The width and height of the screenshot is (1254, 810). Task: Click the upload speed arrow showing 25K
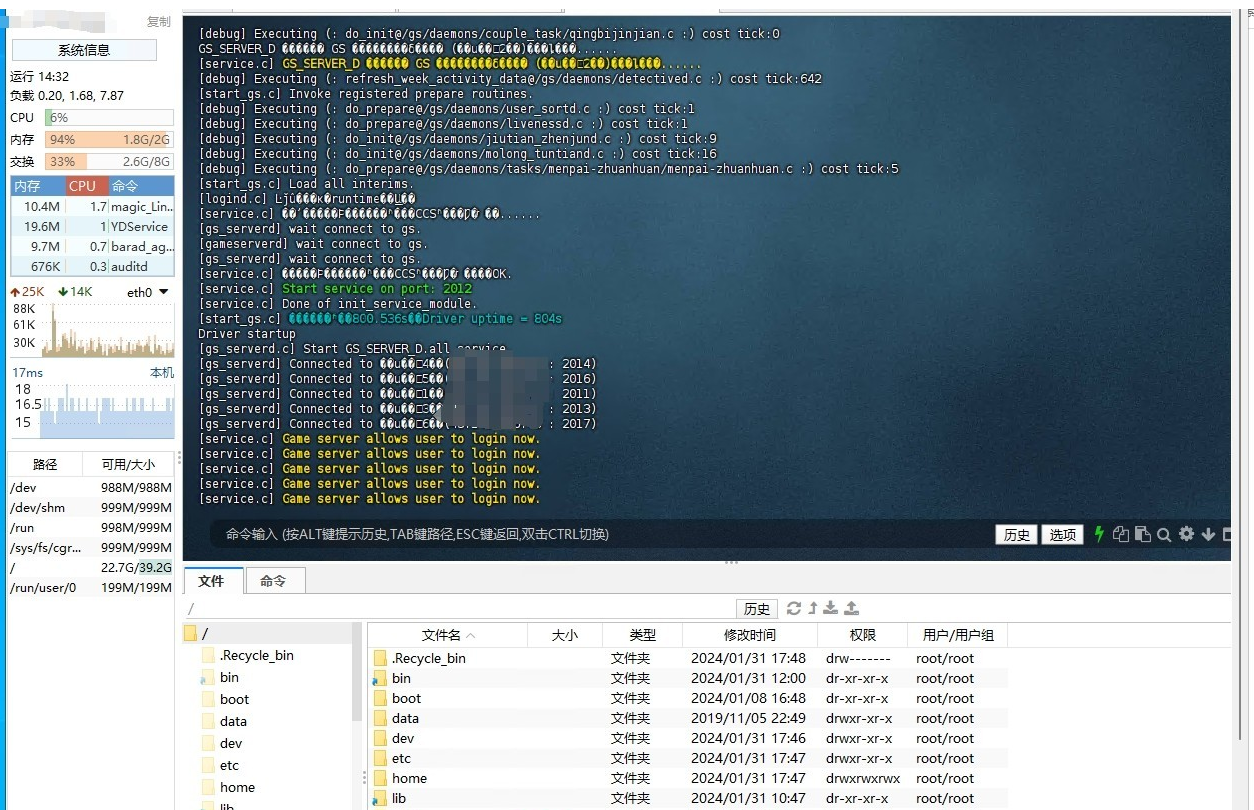(x=15, y=292)
